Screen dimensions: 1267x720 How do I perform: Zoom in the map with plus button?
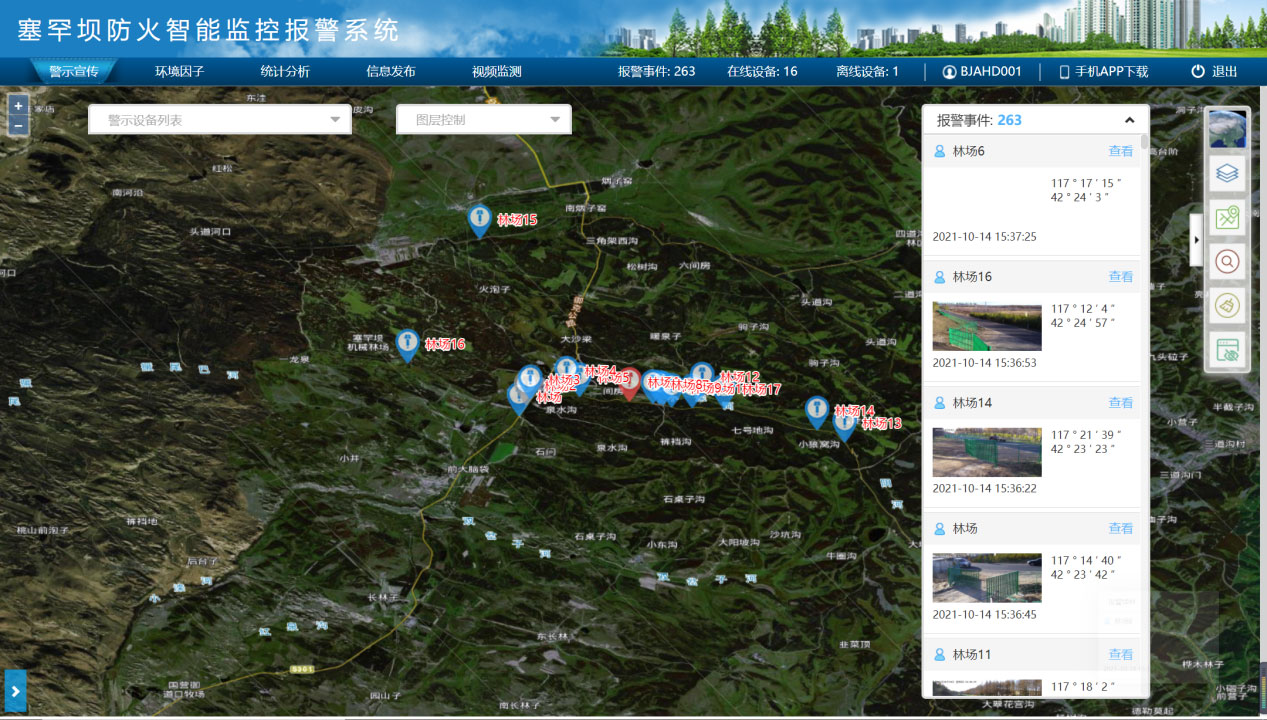coord(18,105)
